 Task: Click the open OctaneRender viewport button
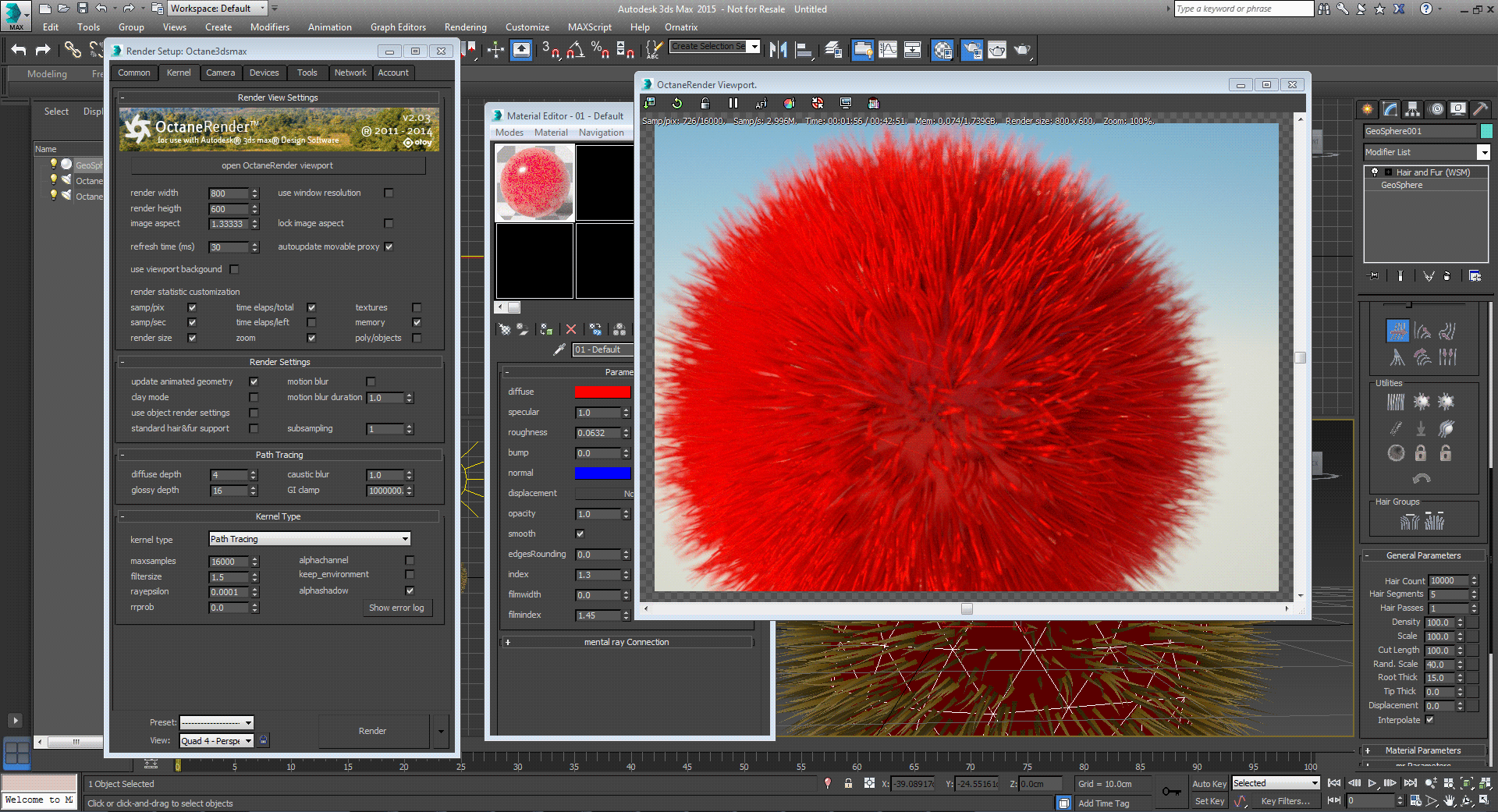pos(277,165)
